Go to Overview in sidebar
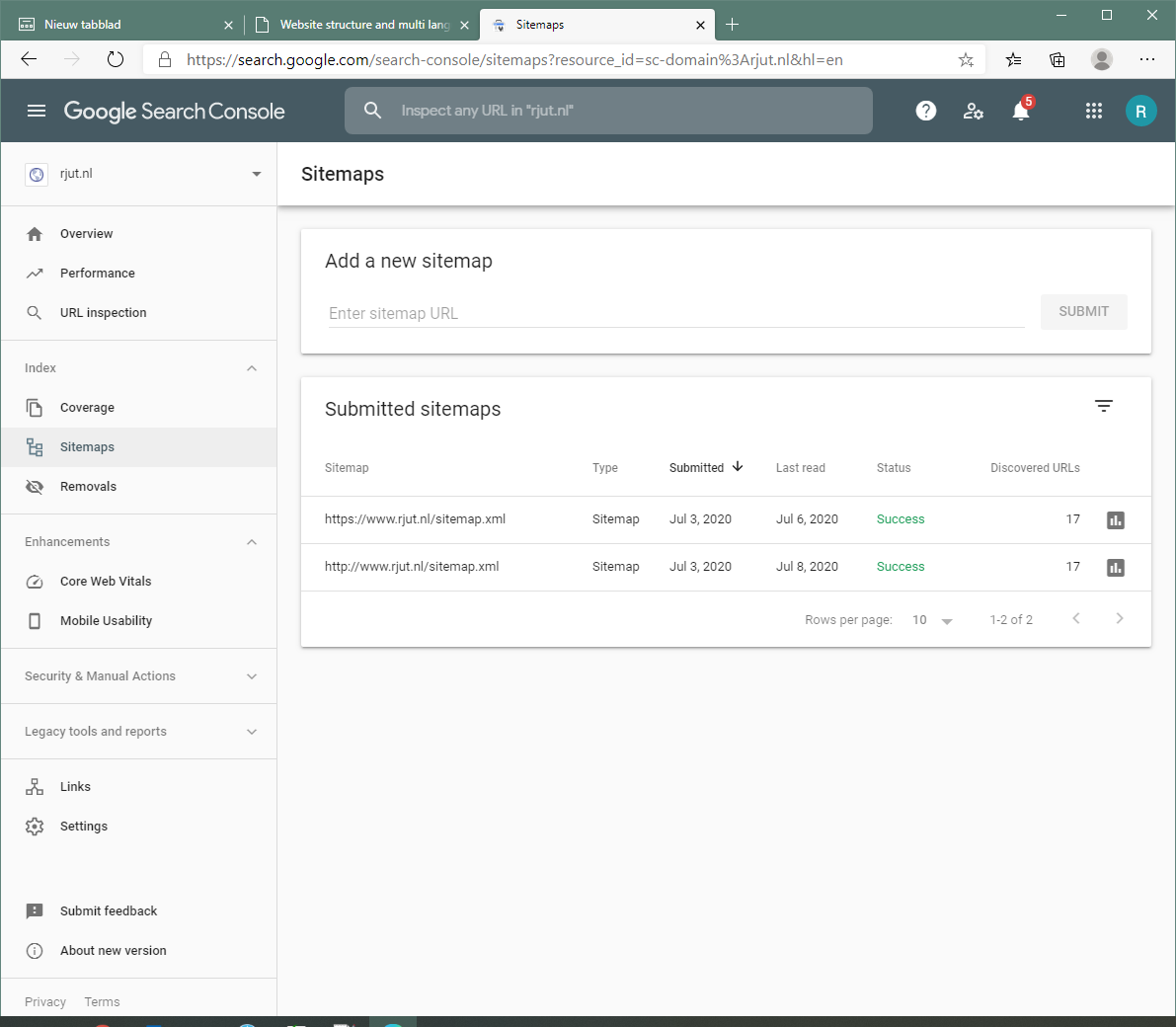 point(139,234)
